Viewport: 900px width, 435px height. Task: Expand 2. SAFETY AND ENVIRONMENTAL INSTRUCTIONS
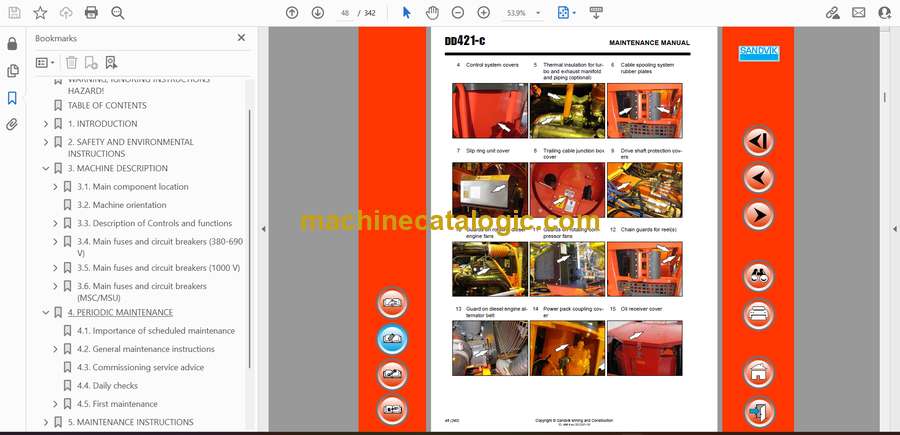coord(46,142)
